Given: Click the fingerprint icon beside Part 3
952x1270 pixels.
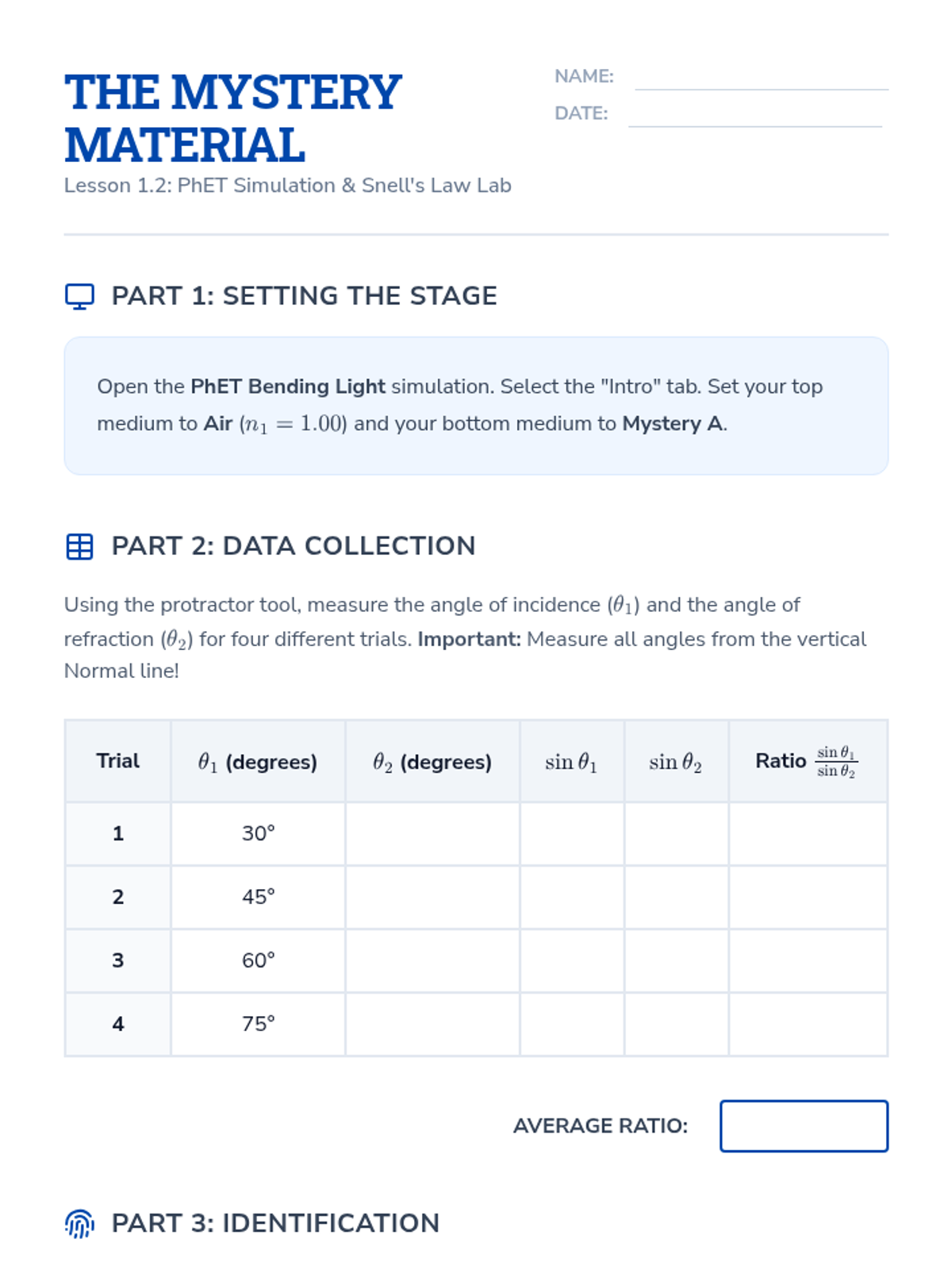Looking at the screenshot, I should [x=79, y=1223].
